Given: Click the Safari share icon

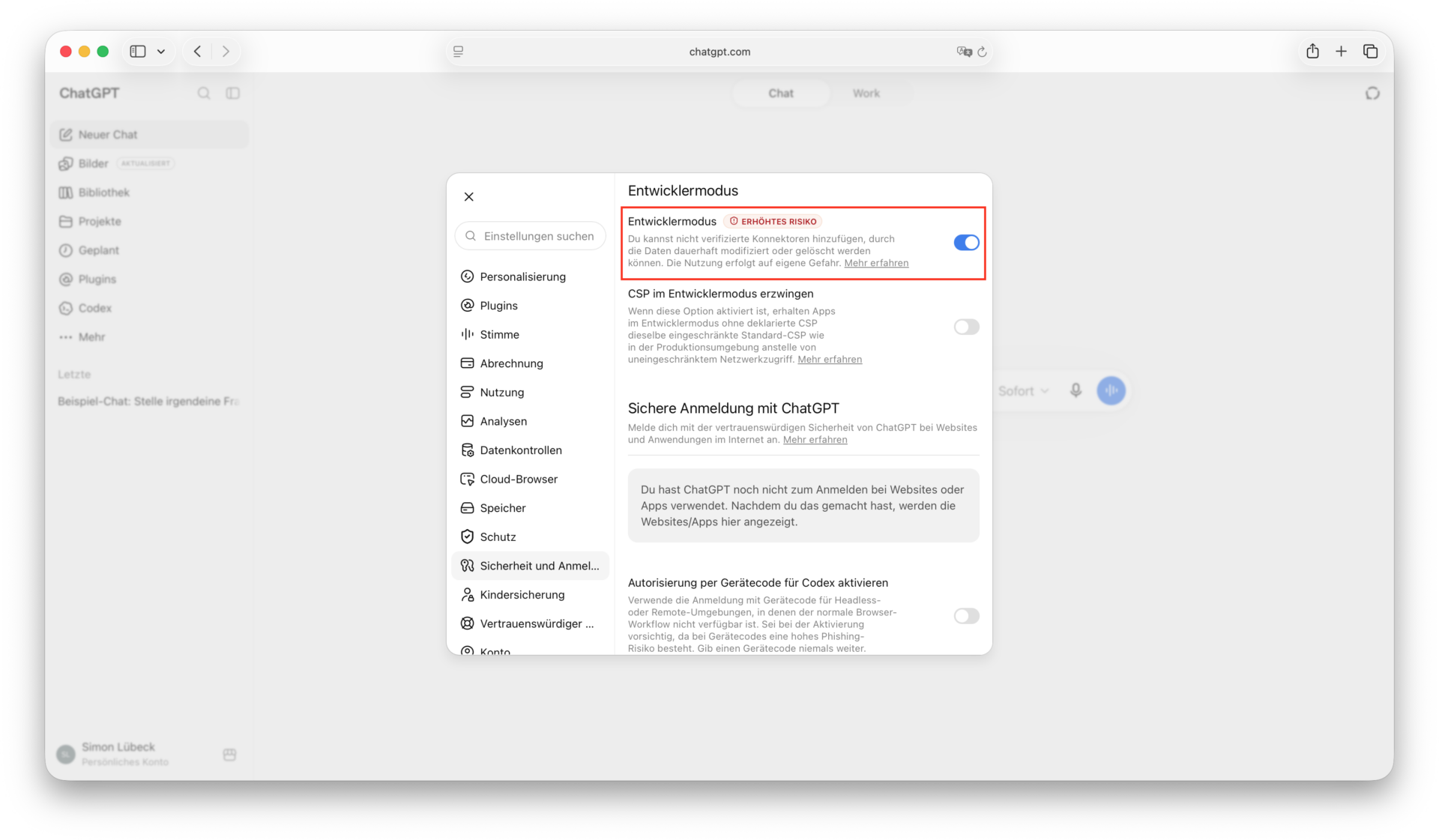Looking at the screenshot, I should (x=1312, y=51).
